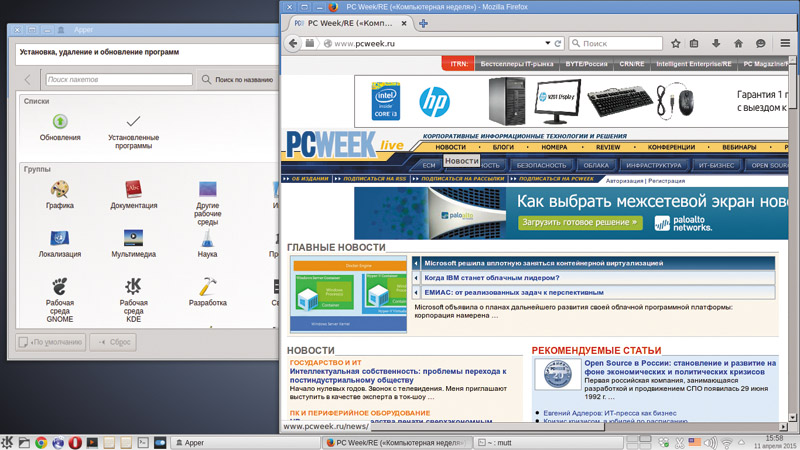Open БЛОГИ in PCWeek menu
Viewport: 800px width, 450px height.
pos(503,147)
